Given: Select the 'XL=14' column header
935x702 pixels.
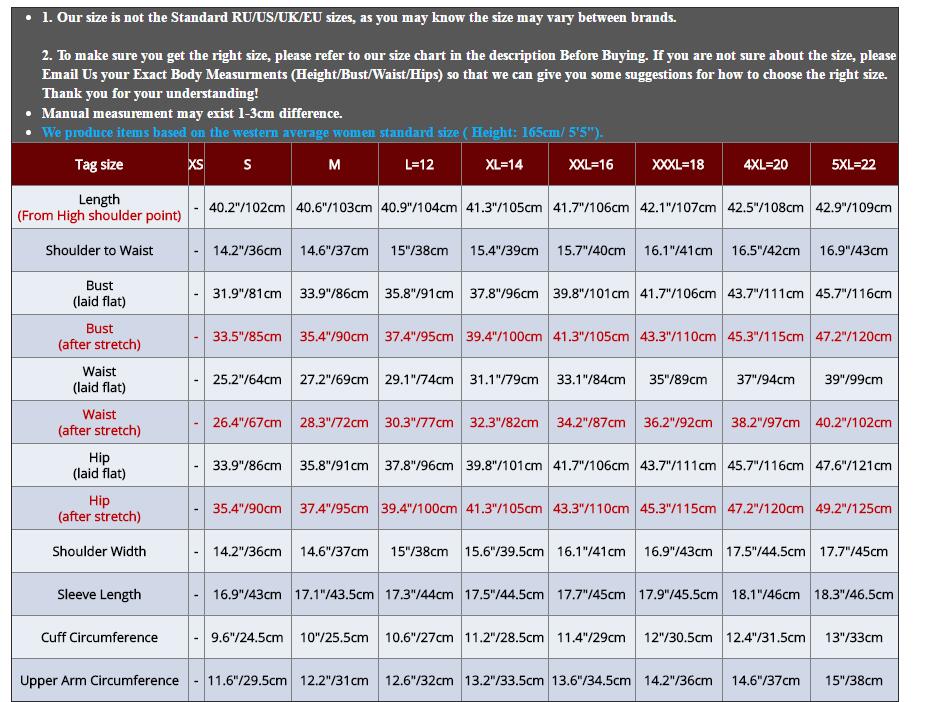Looking at the screenshot, I should click(x=504, y=165).
